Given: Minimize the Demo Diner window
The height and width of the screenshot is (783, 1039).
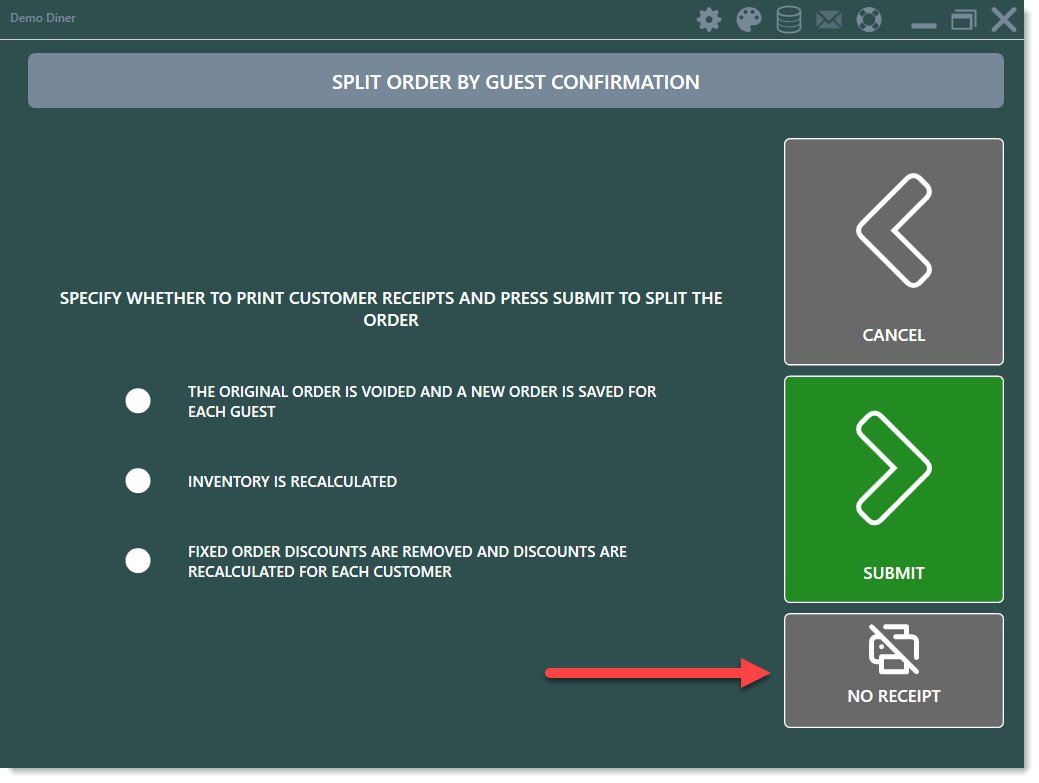Looking at the screenshot, I should click(x=924, y=22).
